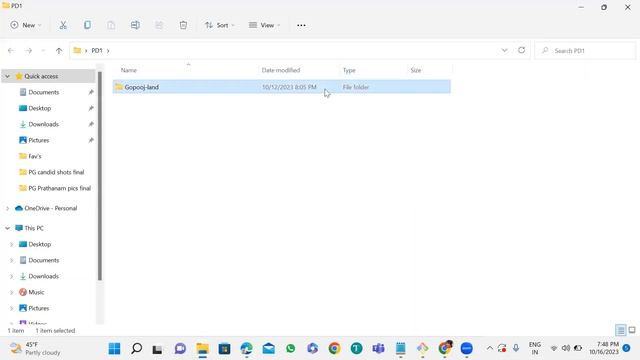Switch to large icons view via status bar
Image resolution: width=640 pixels, height=360 pixels.
[x=632, y=330]
